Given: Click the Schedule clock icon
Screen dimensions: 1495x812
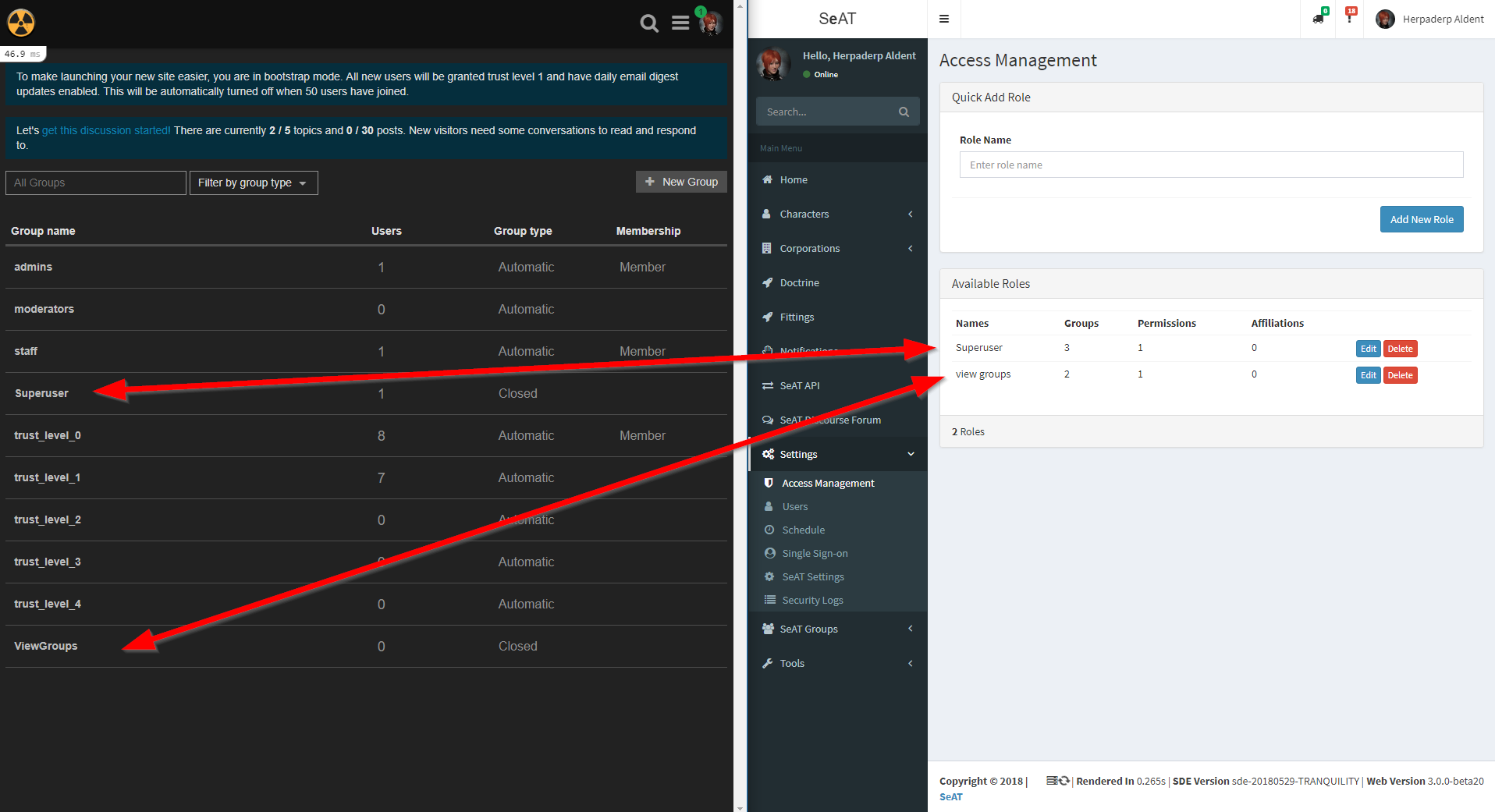Looking at the screenshot, I should [x=769, y=530].
